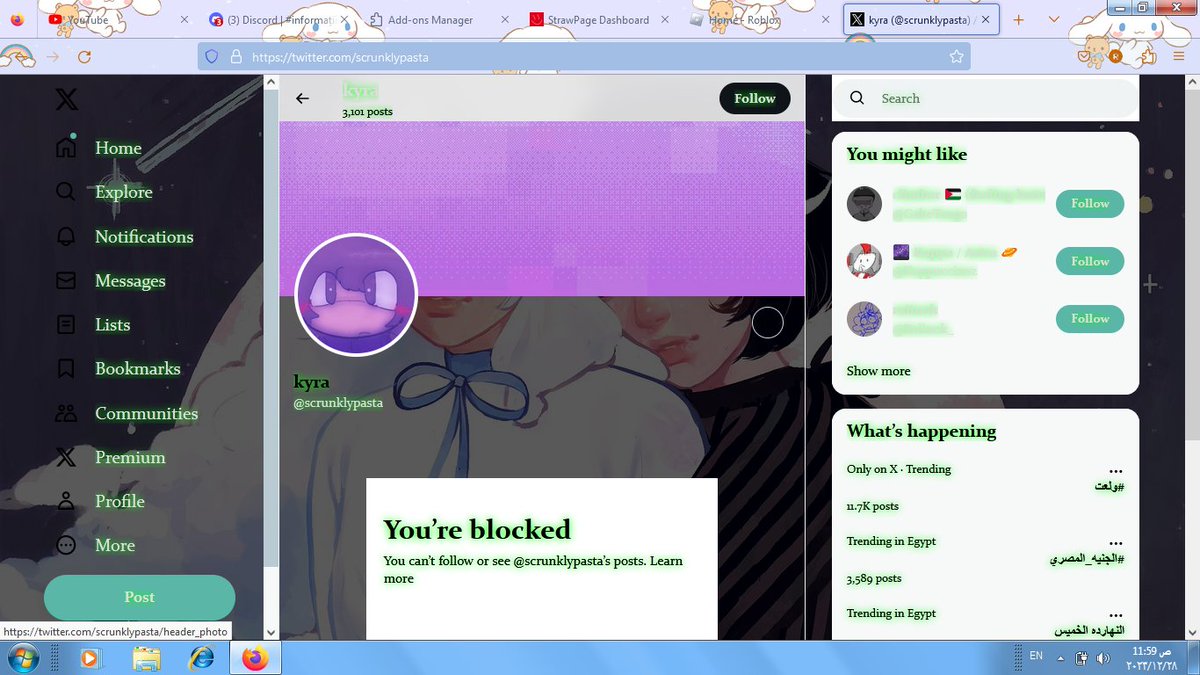Image resolution: width=1200 pixels, height=675 pixels.
Task: Click the Firefox taskbar button
Action: [x=255, y=658]
